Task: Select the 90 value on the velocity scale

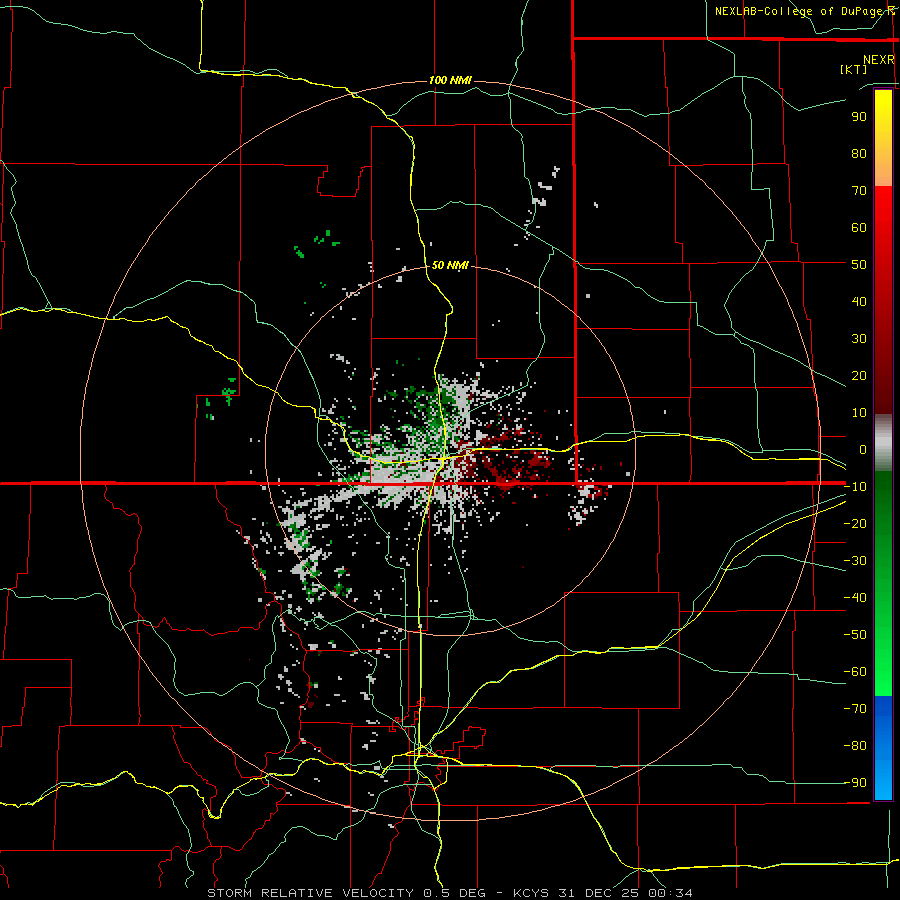Action: click(x=859, y=117)
